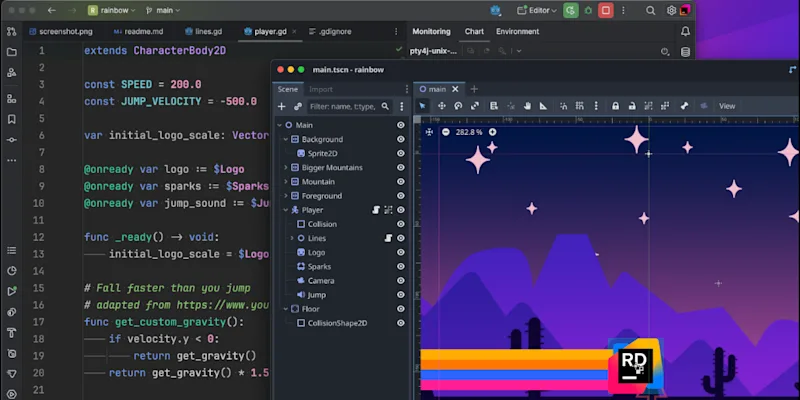The height and width of the screenshot is (400, 800).
Task: Click the list-select tool icon in Godot toolbar
Action: (493, 106)
